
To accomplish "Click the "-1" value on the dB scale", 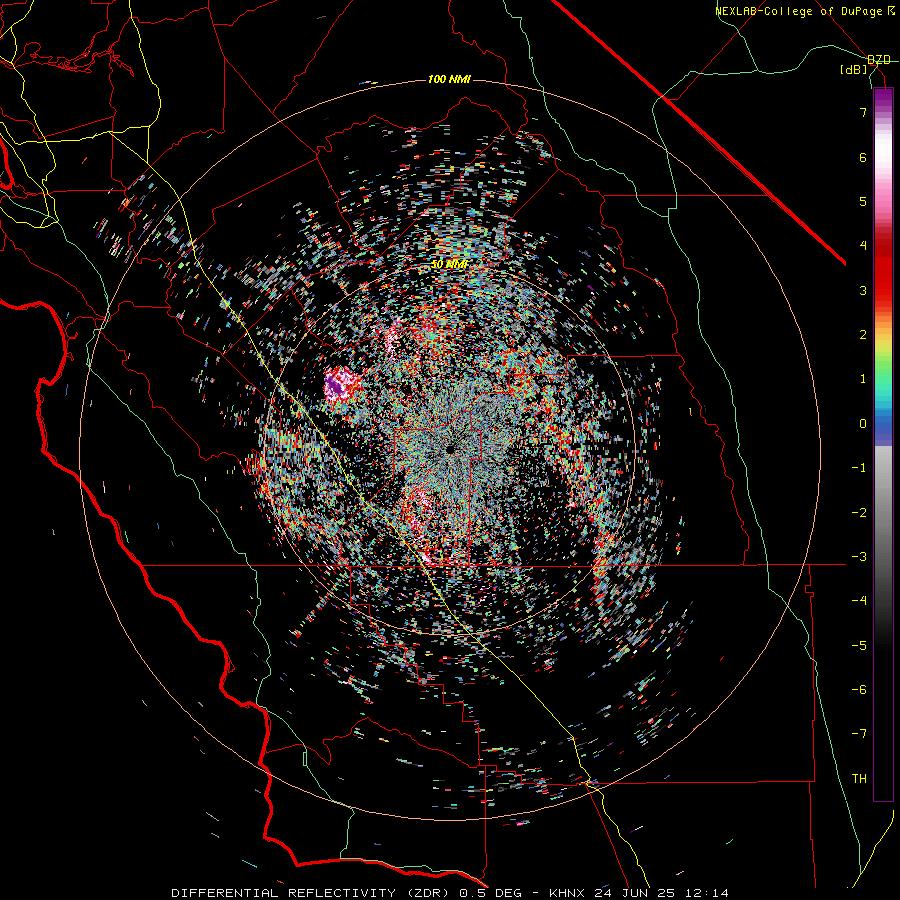I will [x=859, y=468].
